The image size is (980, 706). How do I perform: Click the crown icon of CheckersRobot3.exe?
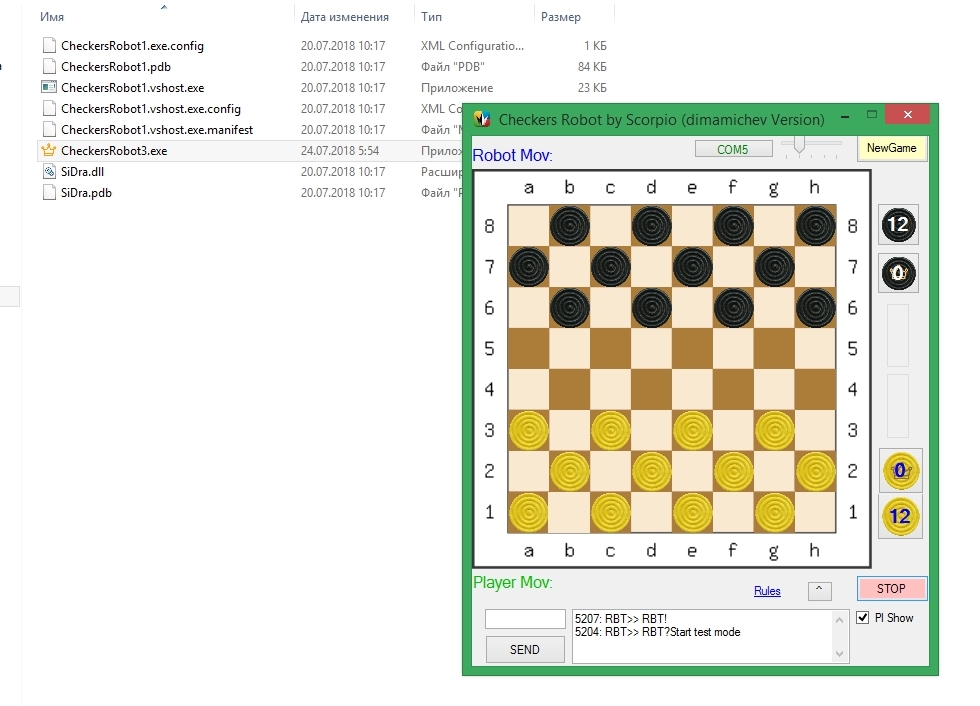coord(48,151)
